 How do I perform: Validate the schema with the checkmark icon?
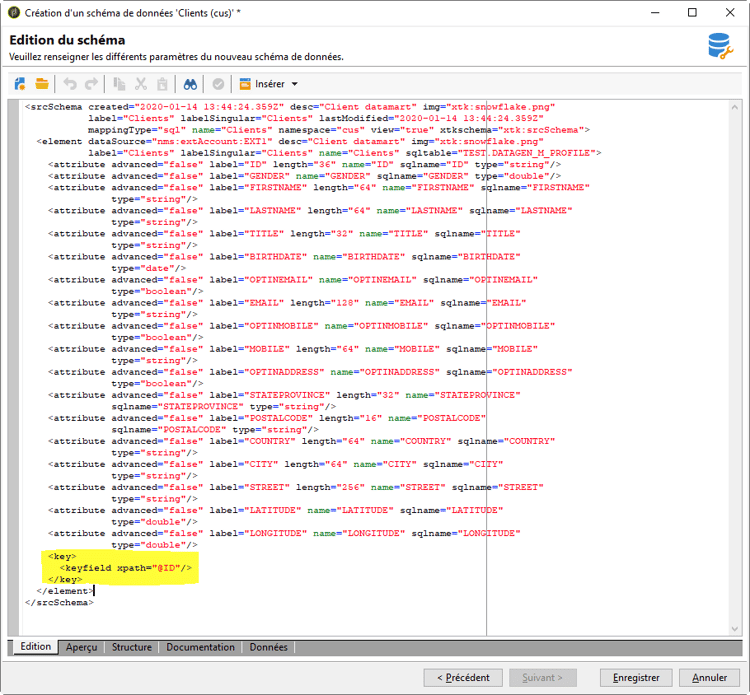218,84
